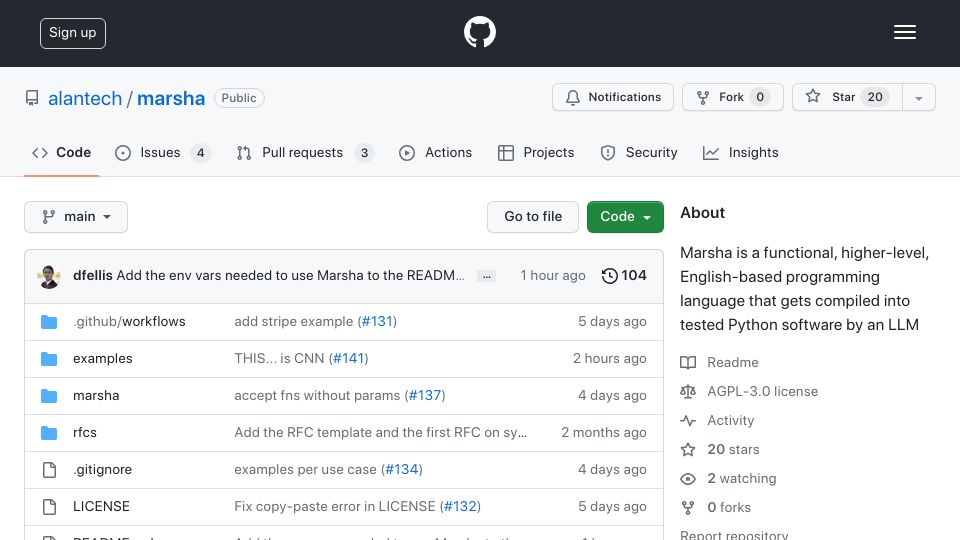View the 20 stars link
Image resolution: width=960 pixels, height=540 pixels.
(720, 449)
